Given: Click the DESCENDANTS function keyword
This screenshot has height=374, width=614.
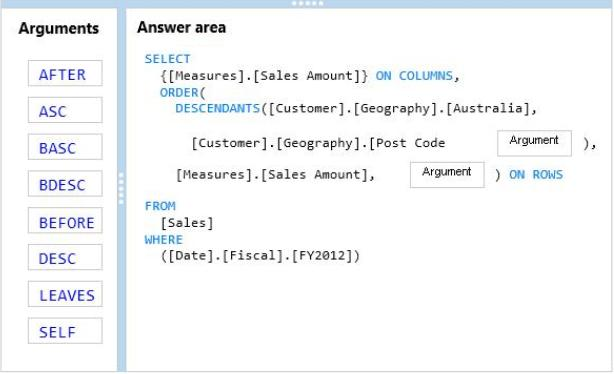Looking at the screenshot, I should click(217, 108).
